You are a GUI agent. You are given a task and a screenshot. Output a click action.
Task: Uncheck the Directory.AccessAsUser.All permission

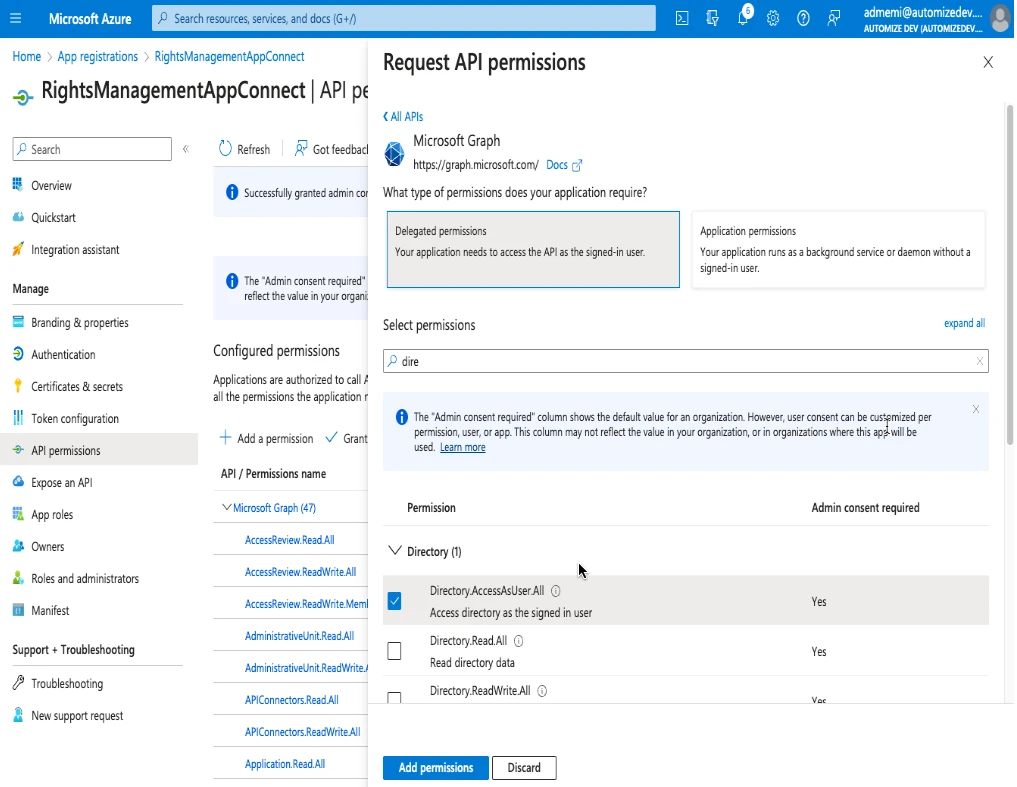394,601
